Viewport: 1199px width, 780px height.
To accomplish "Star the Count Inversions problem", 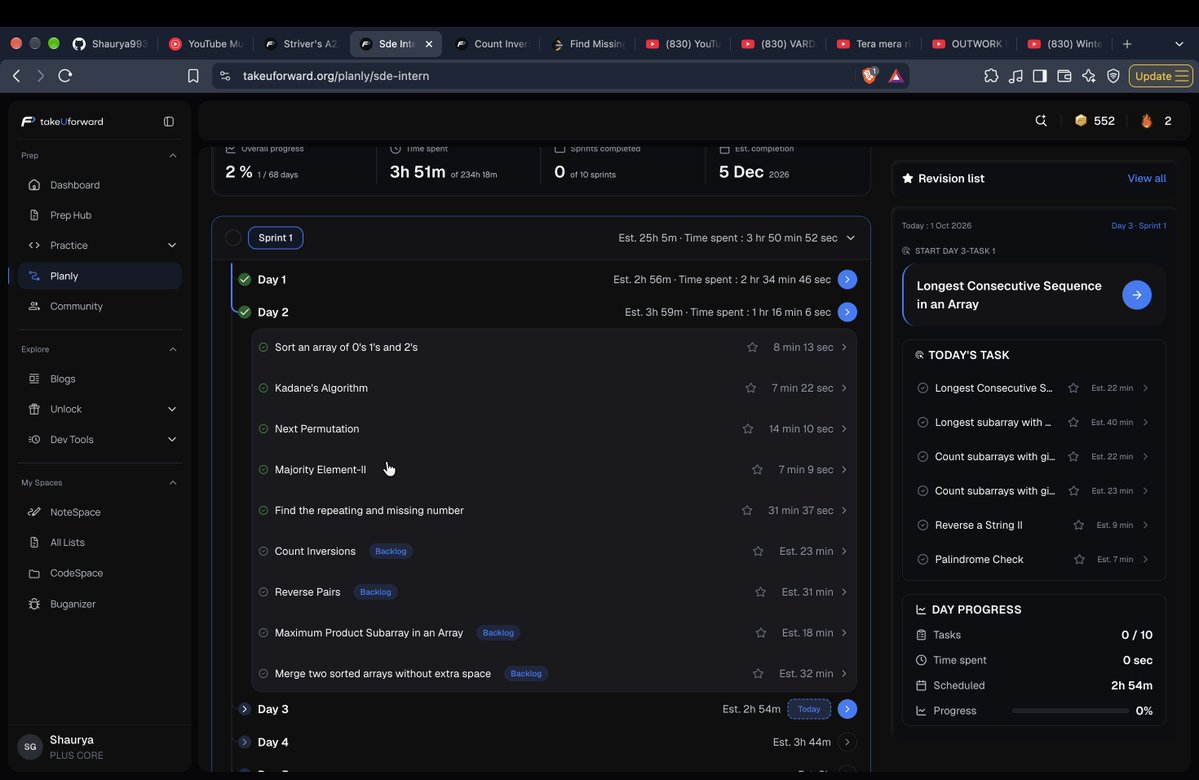I will point(758,551).
